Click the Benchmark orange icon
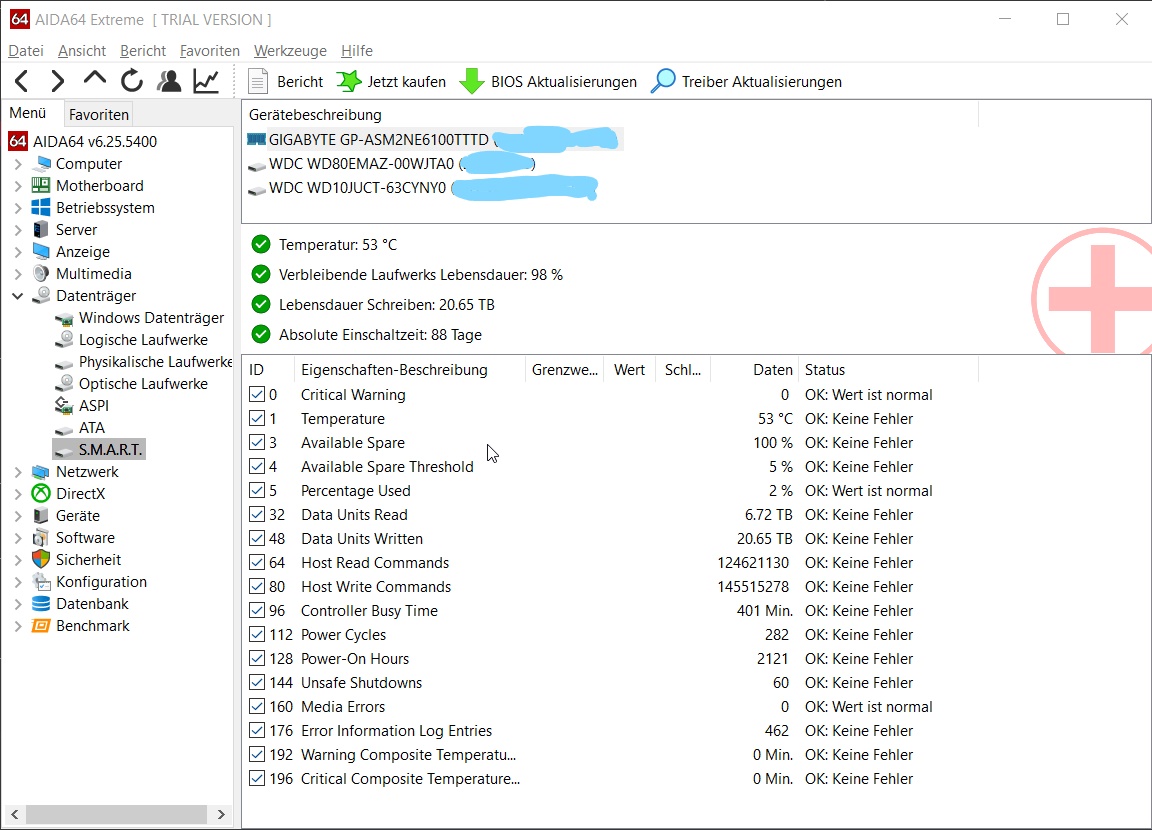Image resolution: width=1152 pixels, height=830 pixels. (41, 626)
